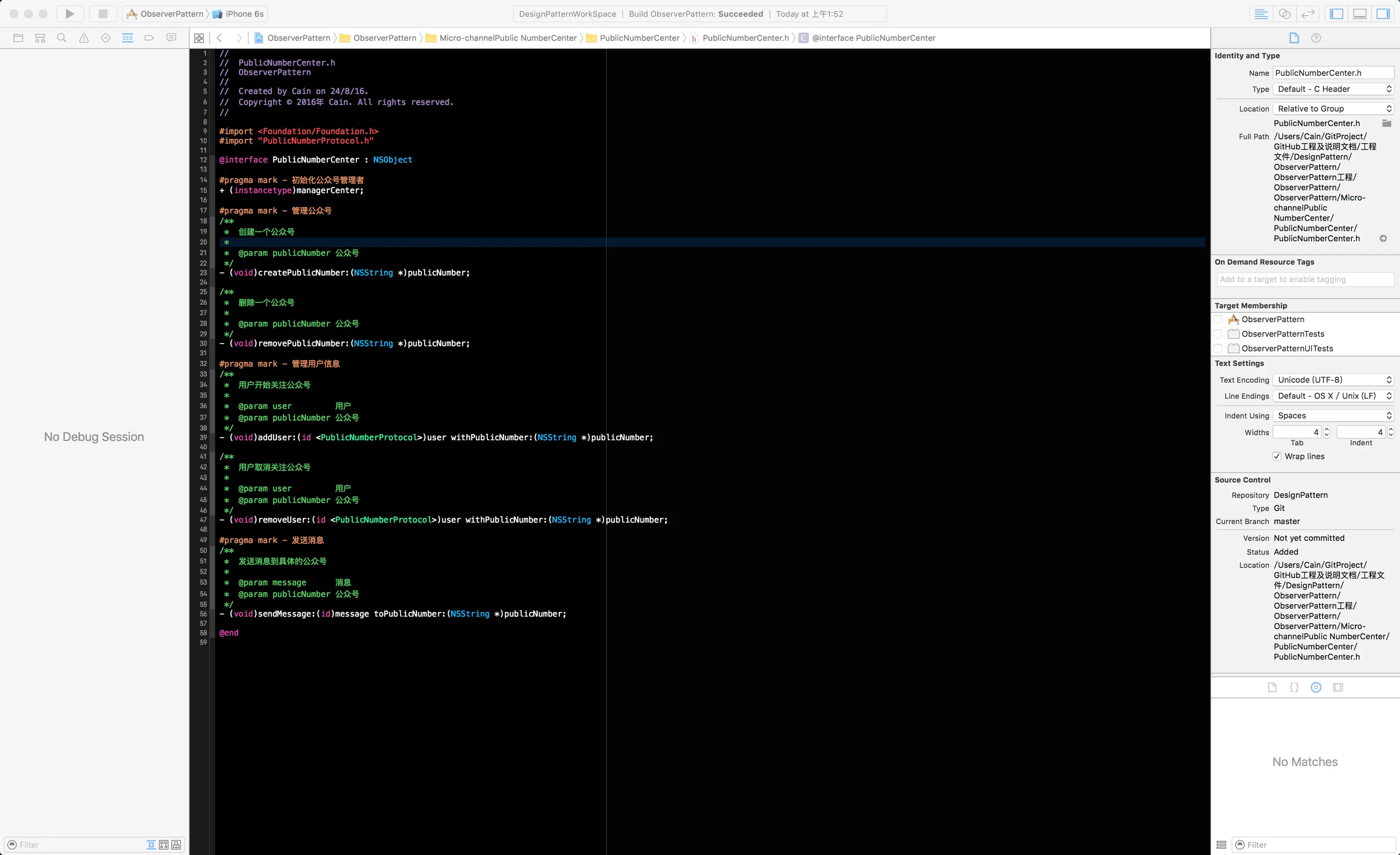
Task: Open the Type dropdown showing Default - C Header
Action: click(x=1333, y=89)
